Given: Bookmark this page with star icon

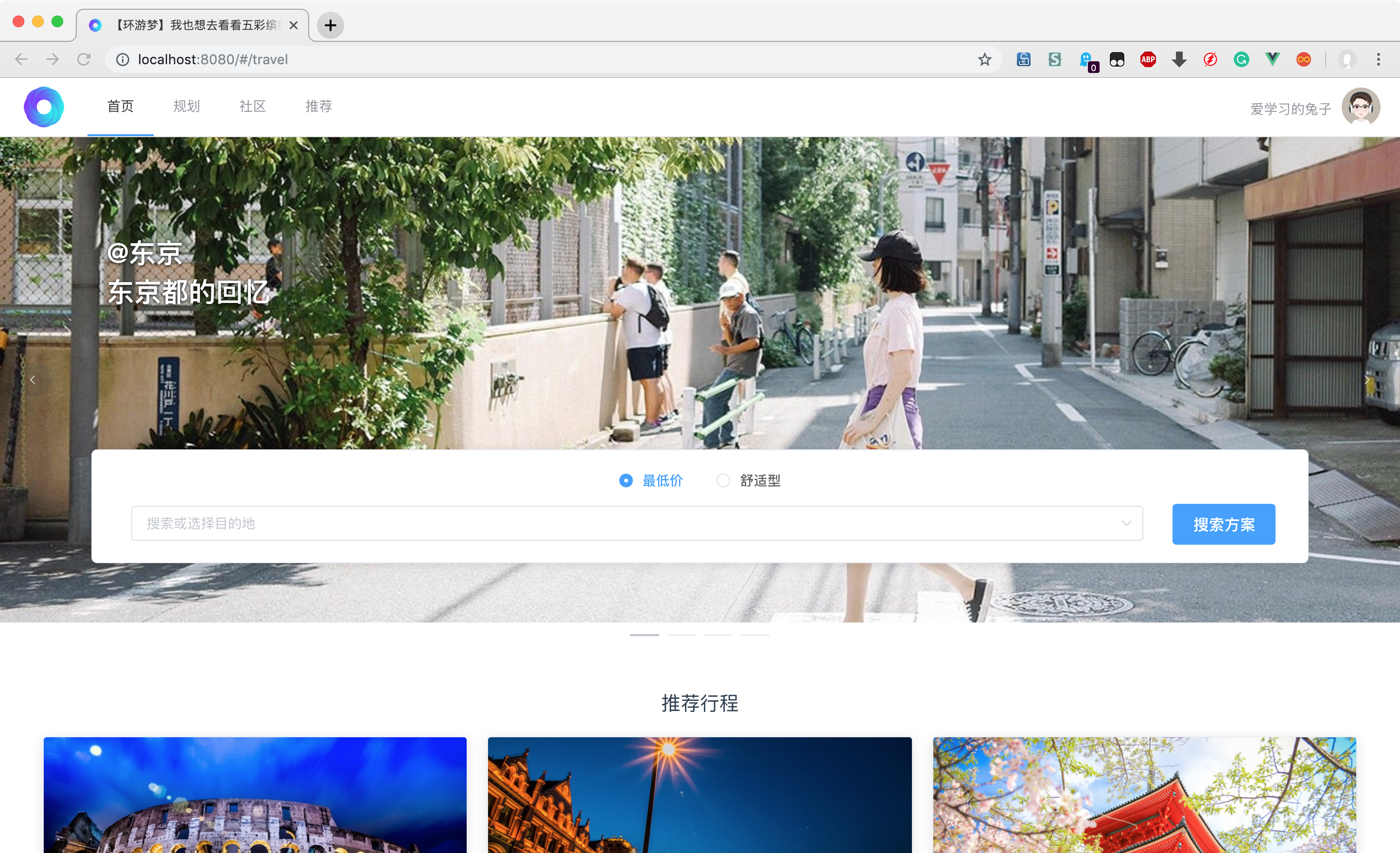Looking at the screenshot, I should [985, 60].
